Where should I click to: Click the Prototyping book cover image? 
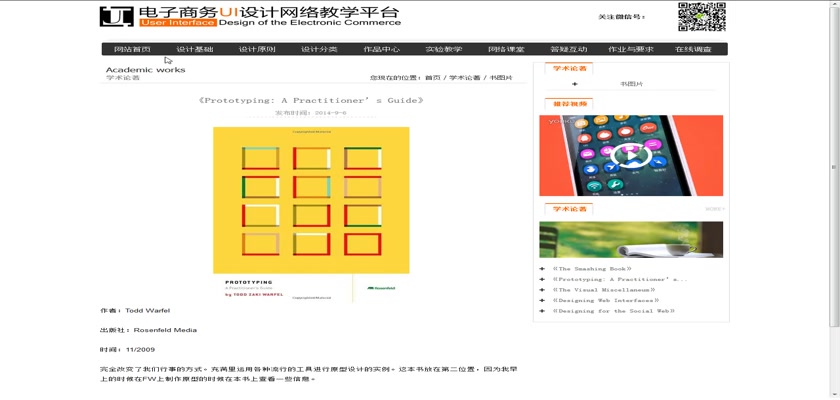click(311, 214)
